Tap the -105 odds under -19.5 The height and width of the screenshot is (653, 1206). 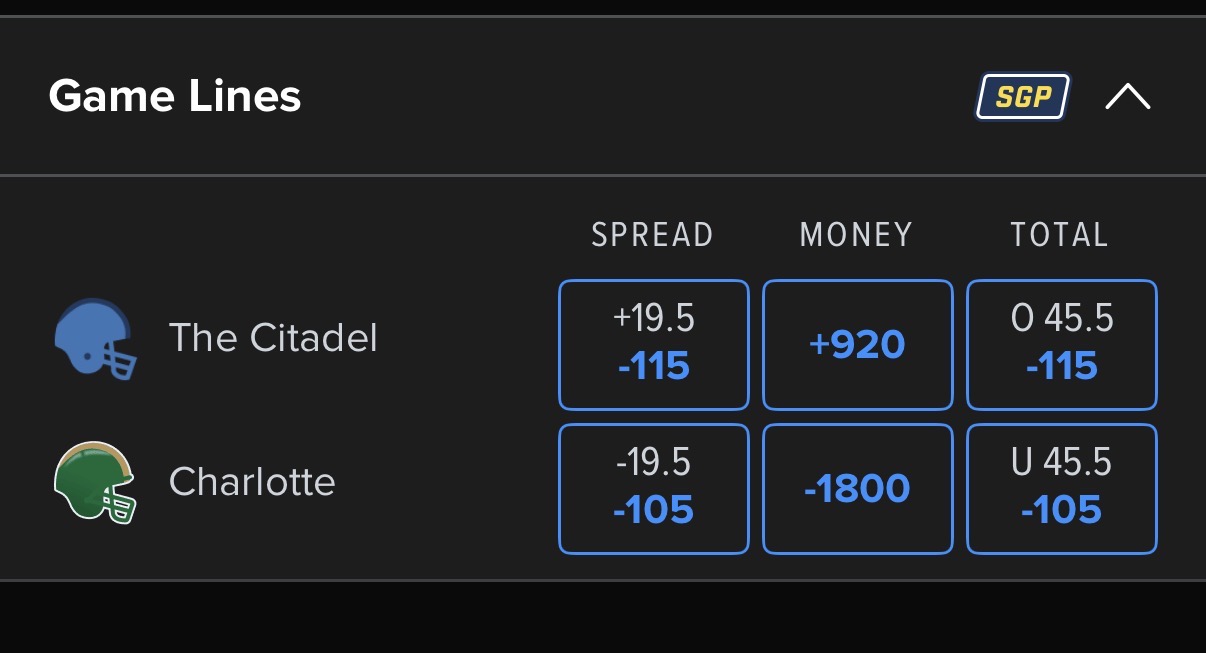(654, 510)
